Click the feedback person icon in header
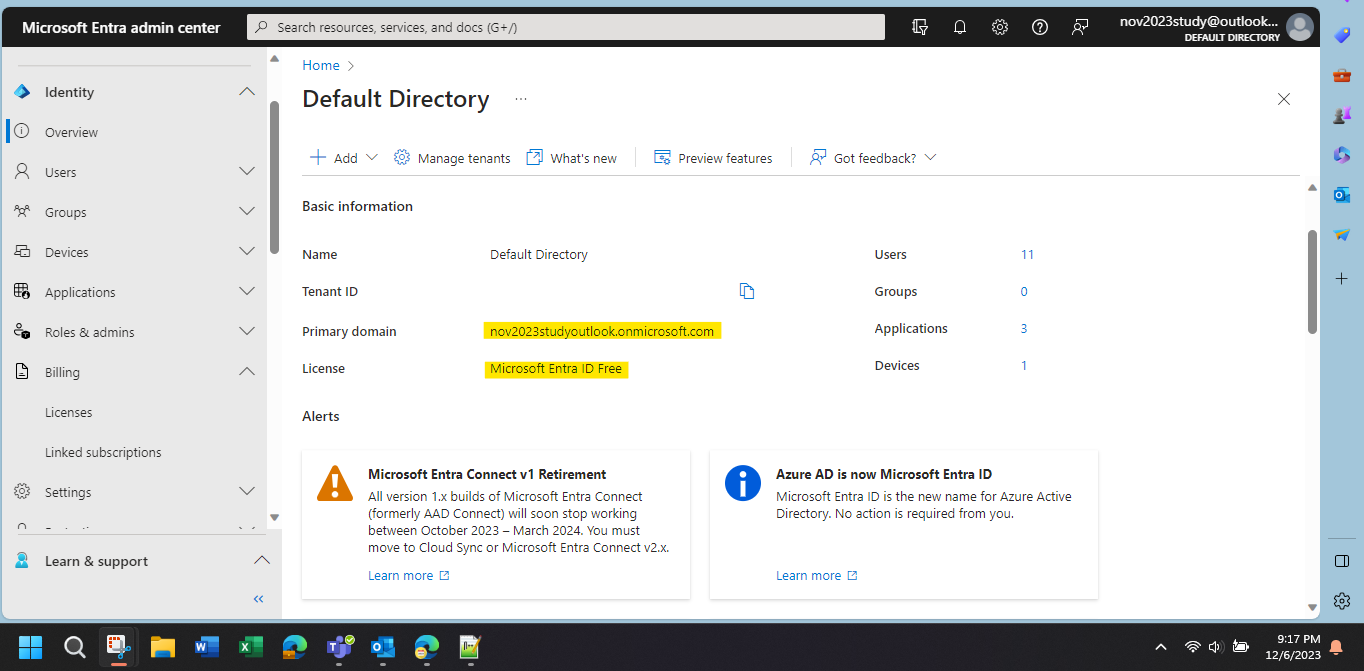 [x=1080, y=27]
